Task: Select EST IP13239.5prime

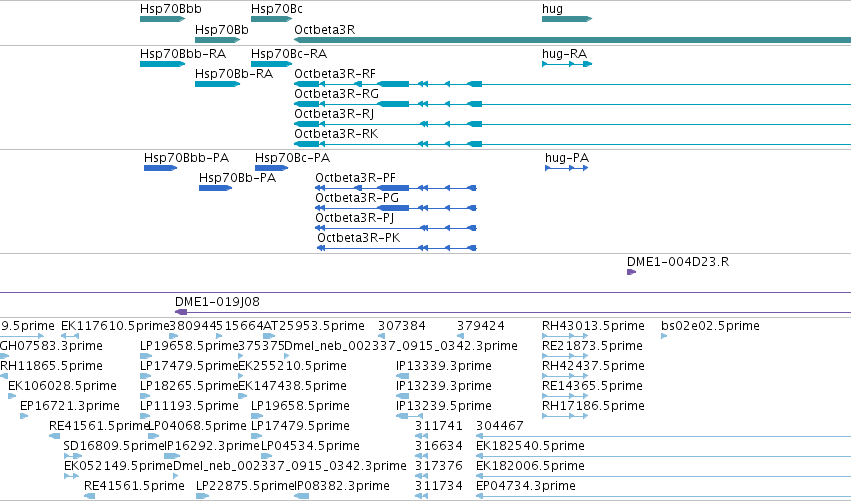Action: (x=444, y=406)
